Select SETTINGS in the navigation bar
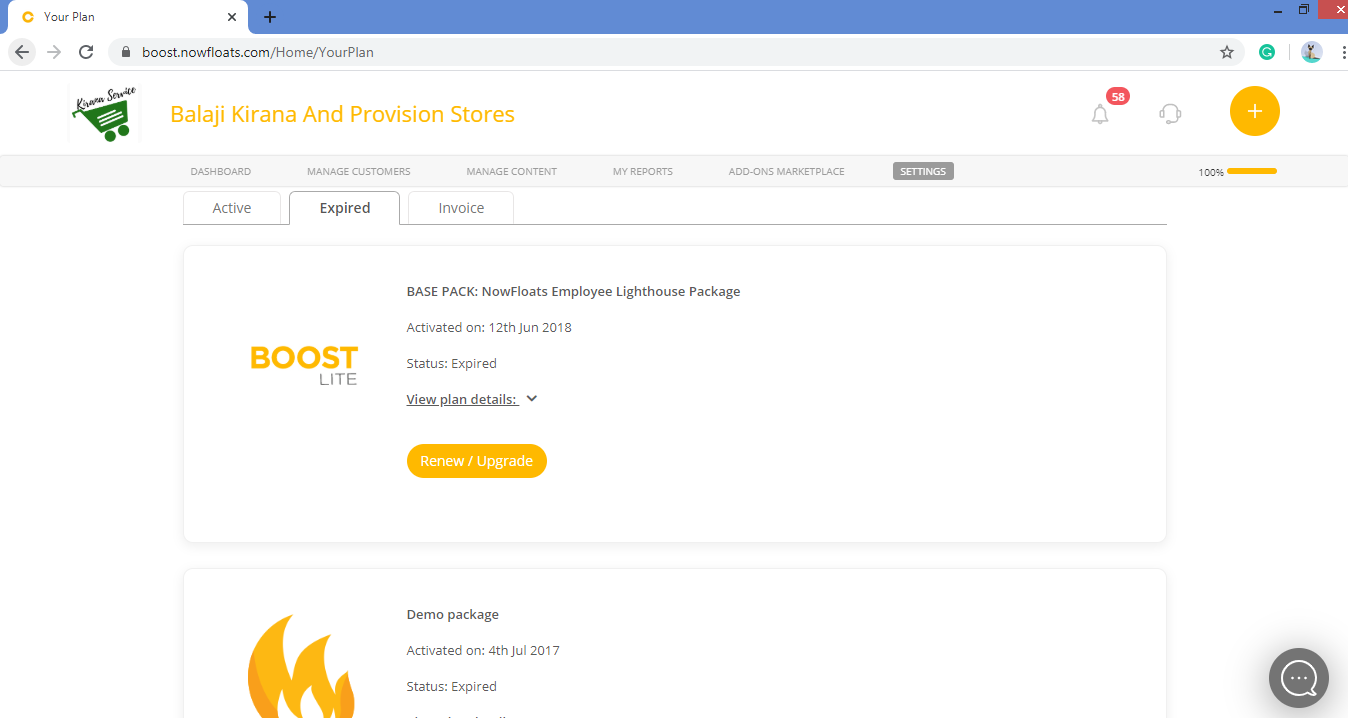This screenshot has width=1348, height=718. point(922,171)
